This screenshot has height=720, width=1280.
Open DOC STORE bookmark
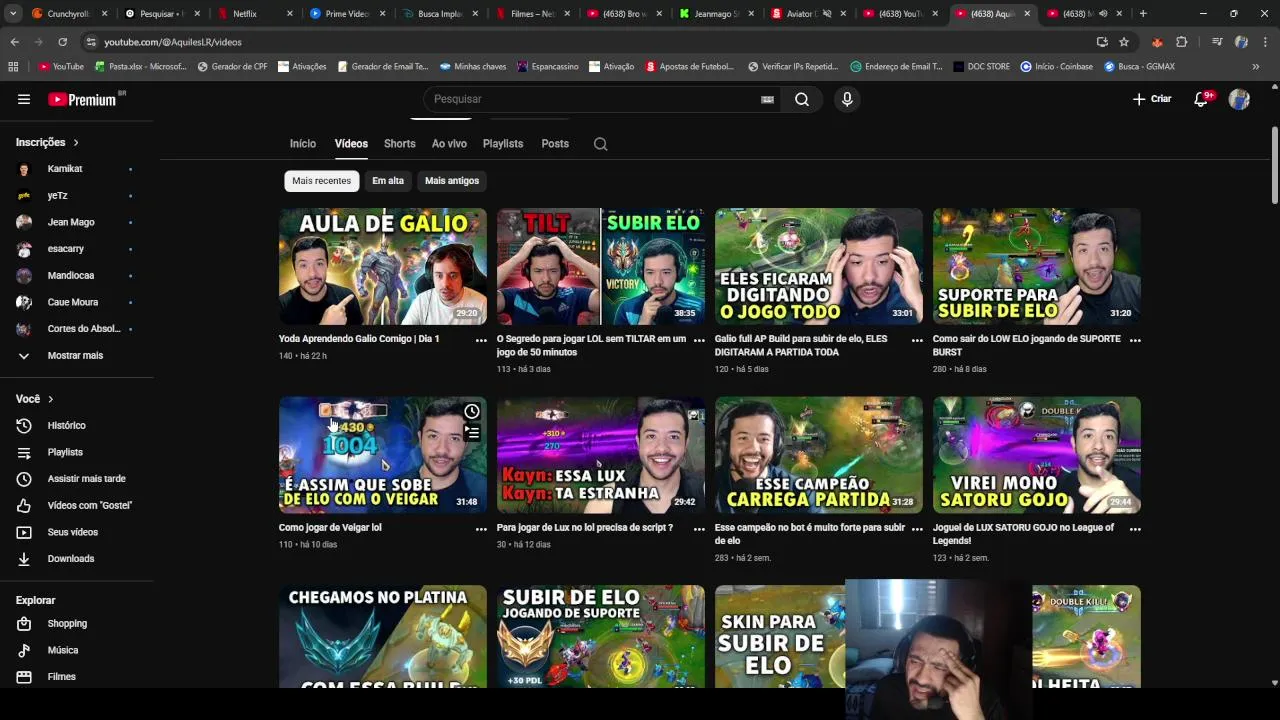tap(981, 67)
